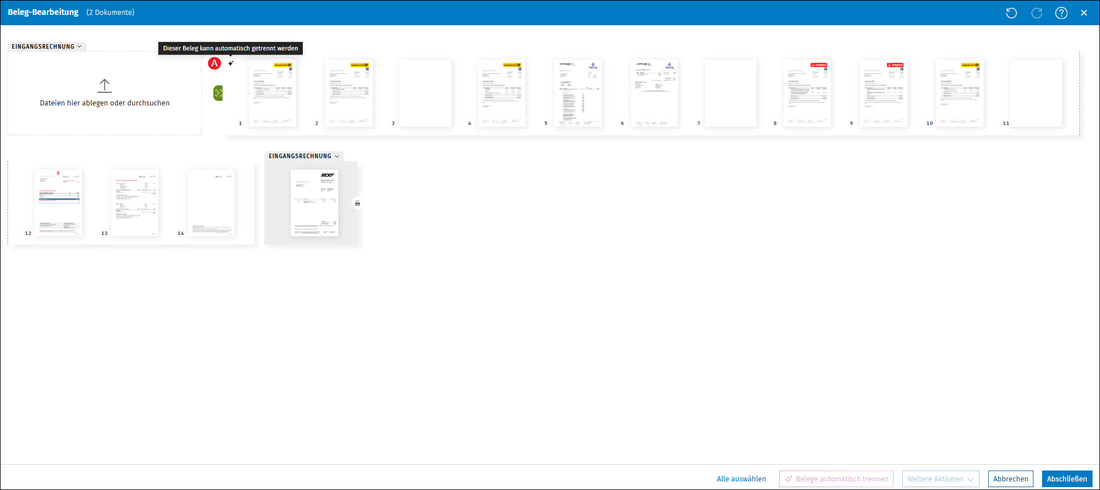The image size is (1100, 490).
Task: Click the lock icon next to second document
Action: pos(357,203)
